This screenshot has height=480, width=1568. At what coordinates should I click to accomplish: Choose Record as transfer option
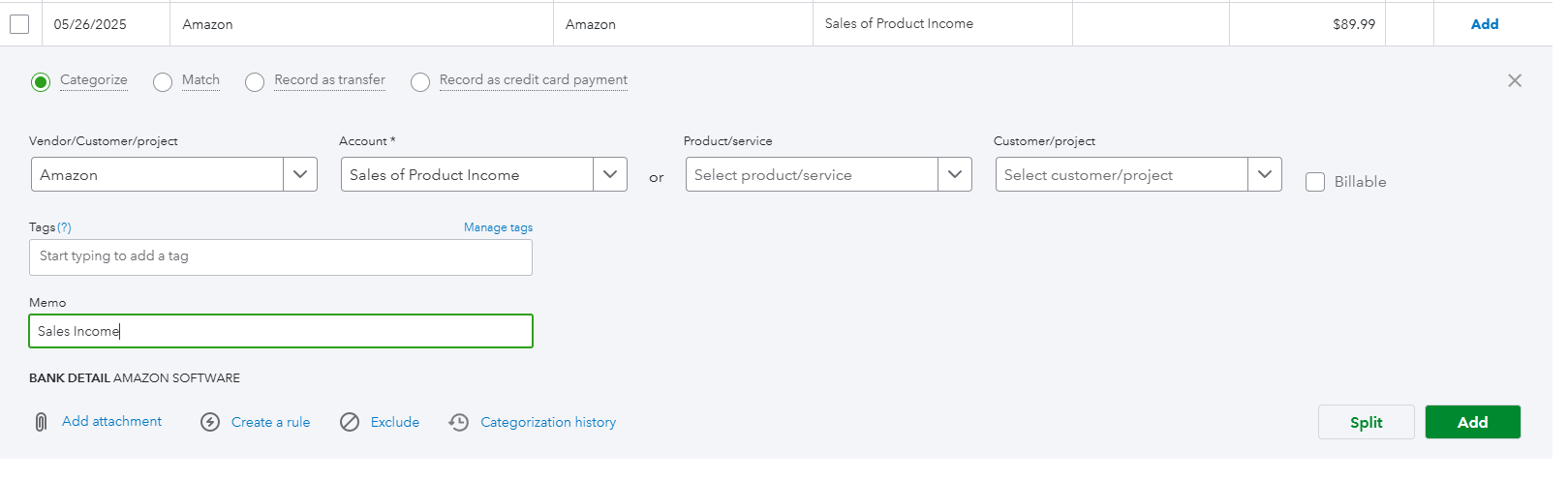point(255,82)
